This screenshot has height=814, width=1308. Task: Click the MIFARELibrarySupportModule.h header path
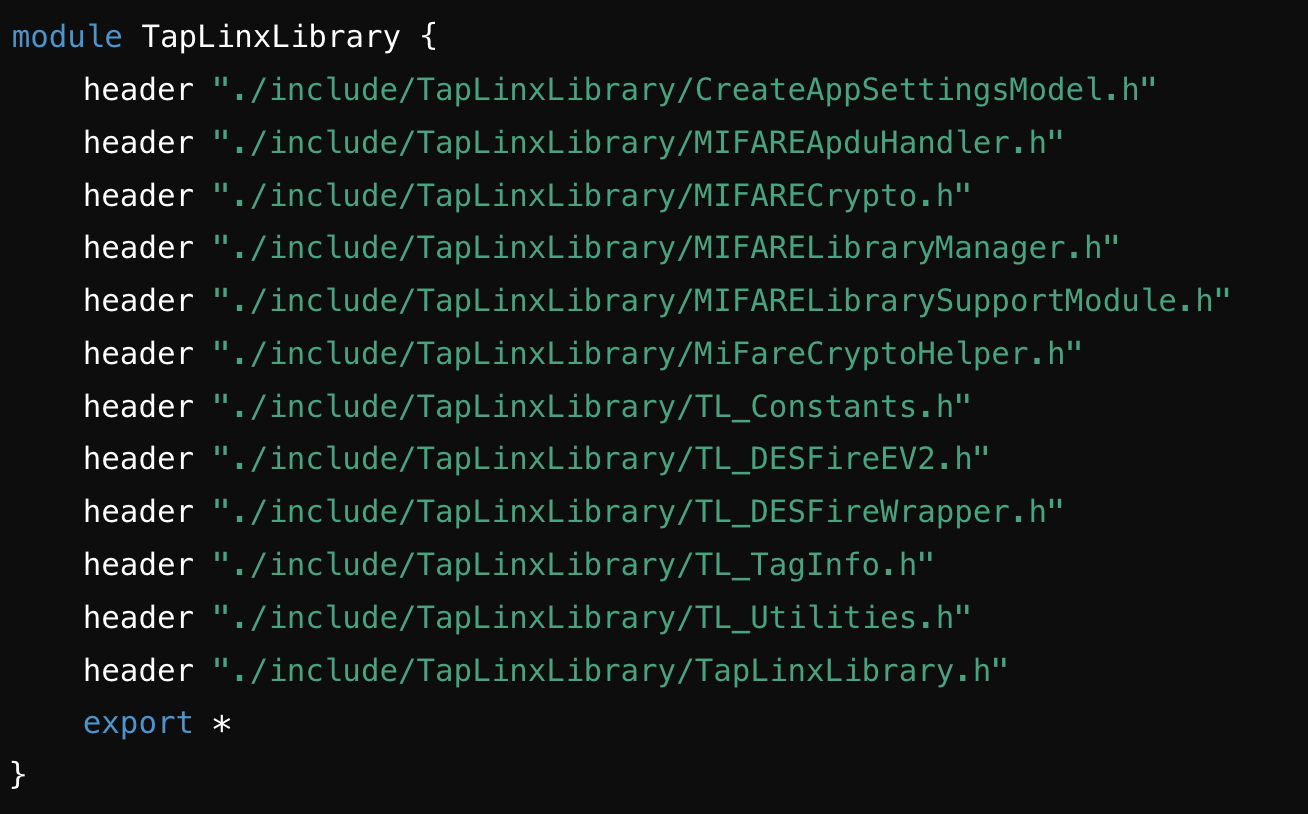click(x=721, y=301)
